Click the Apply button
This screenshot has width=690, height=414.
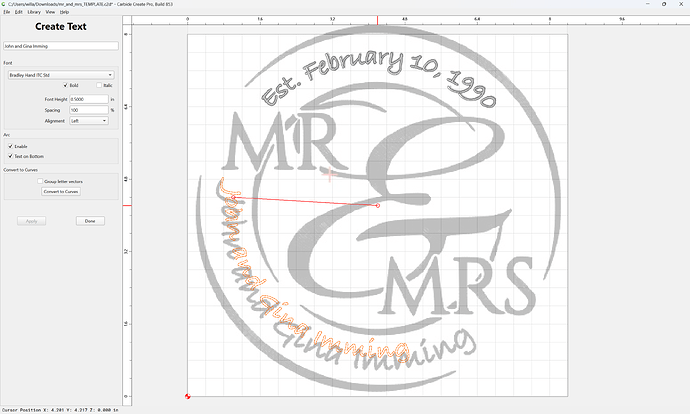click(32, 221)
